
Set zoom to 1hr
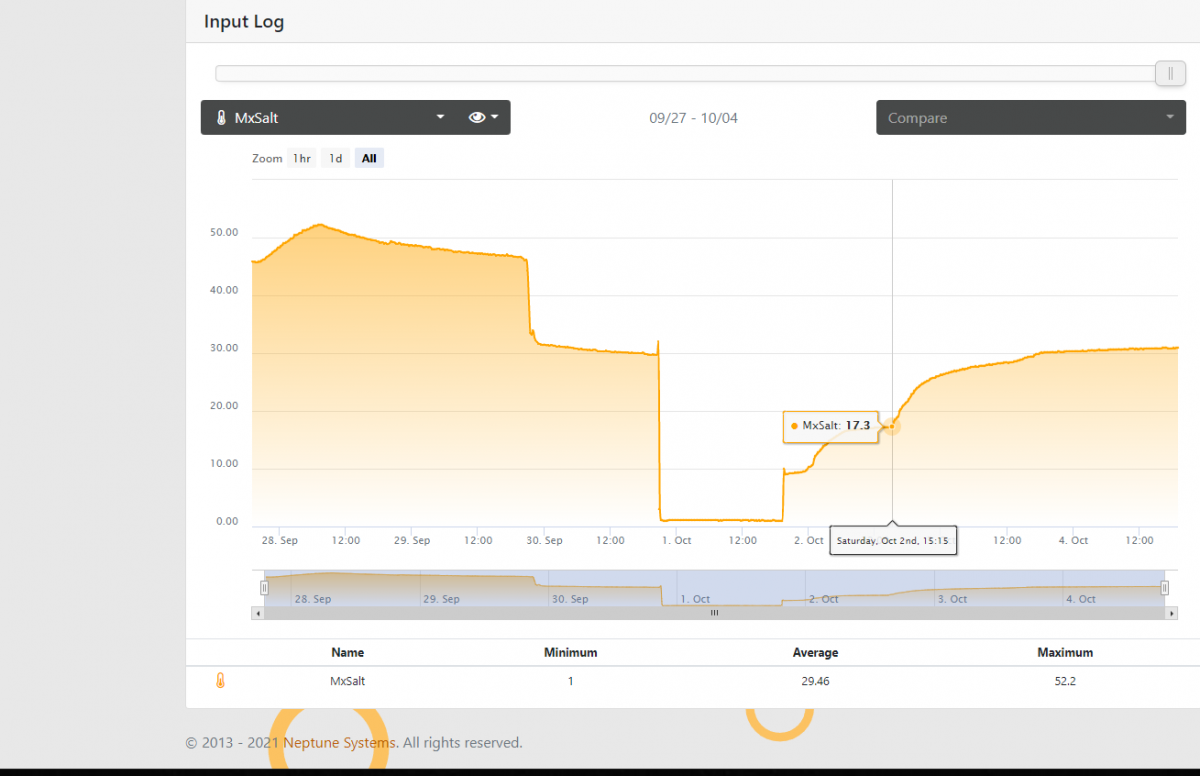point(302,158)
